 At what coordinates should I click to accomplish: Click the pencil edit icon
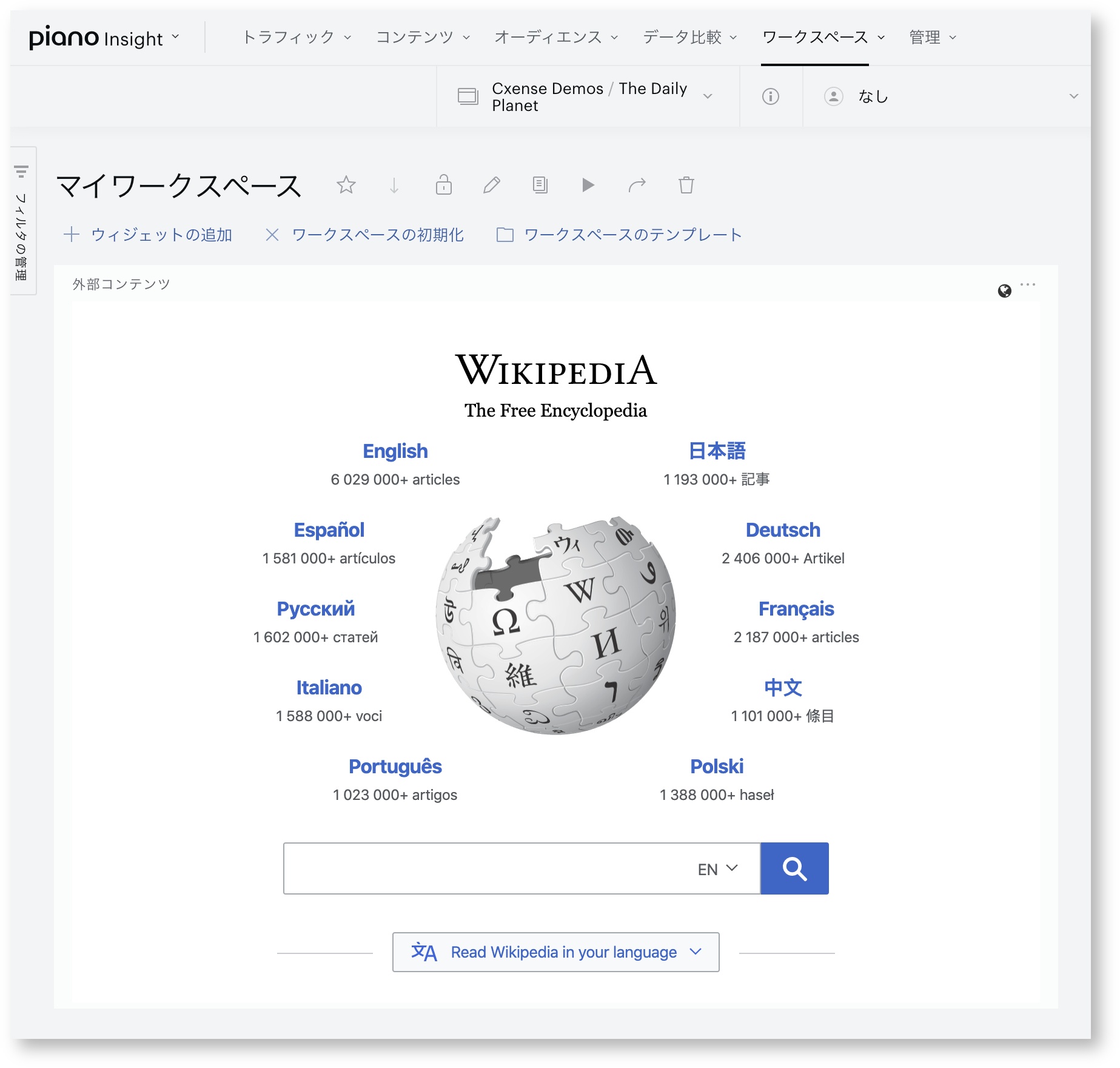tap(492, 184)
